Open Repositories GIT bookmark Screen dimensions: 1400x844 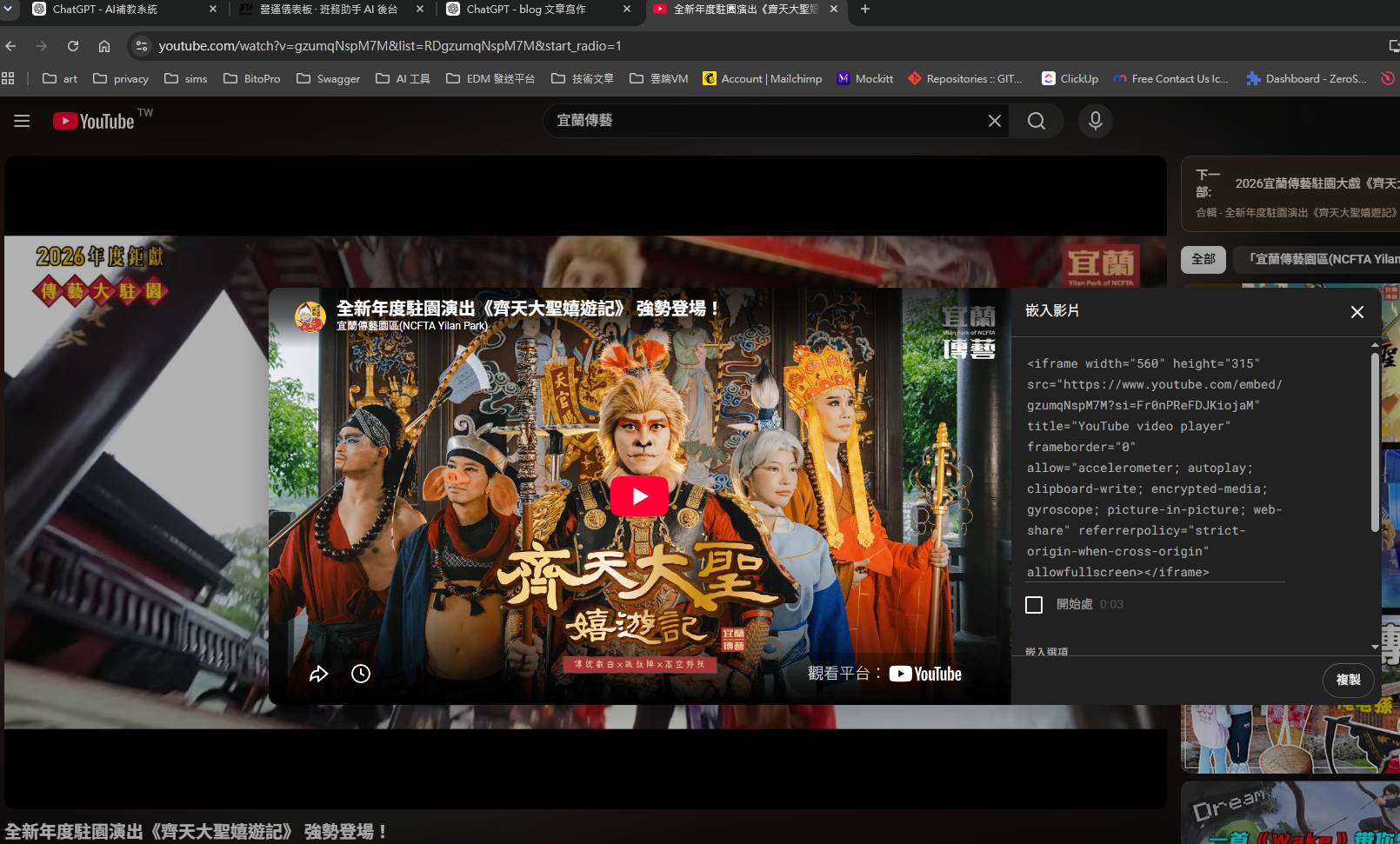965,78
